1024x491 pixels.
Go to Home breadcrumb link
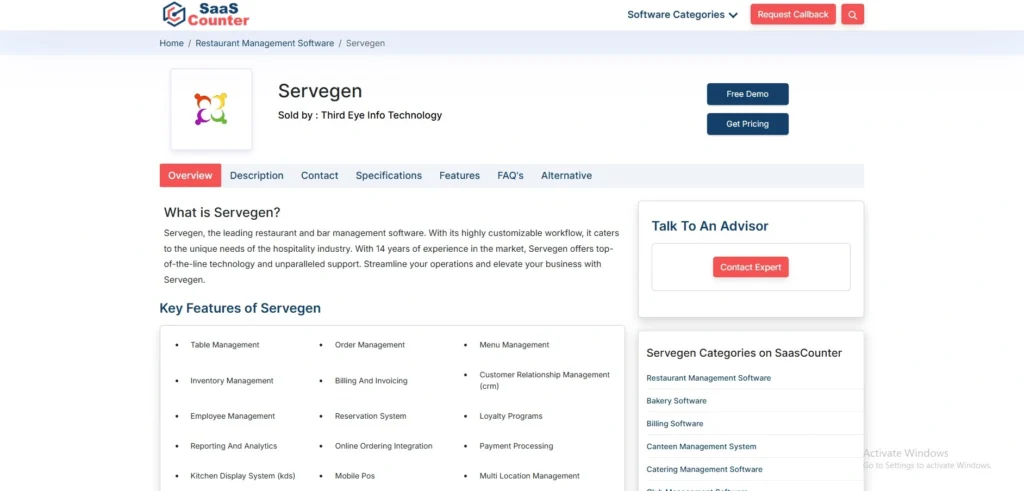coord(171,43)
